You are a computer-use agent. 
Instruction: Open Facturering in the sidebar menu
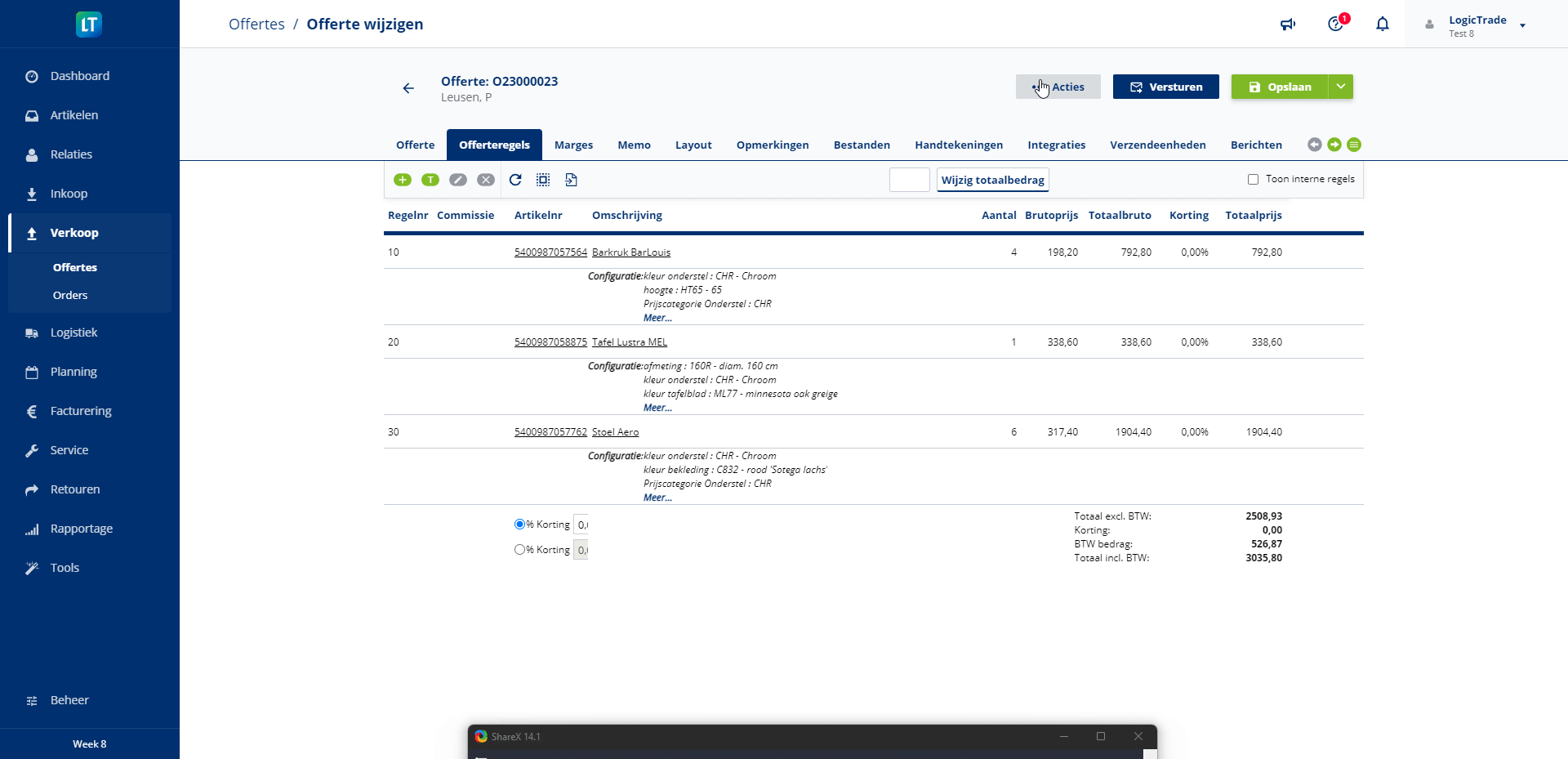(81, 411)
